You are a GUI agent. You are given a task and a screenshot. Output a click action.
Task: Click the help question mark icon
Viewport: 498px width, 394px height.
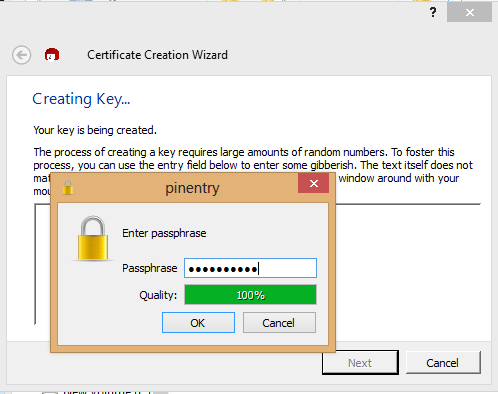click(x=433, y=12)
